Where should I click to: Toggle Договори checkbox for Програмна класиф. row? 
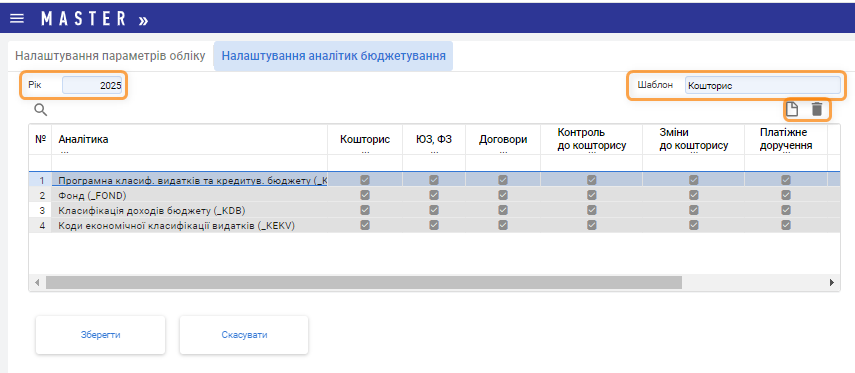point(503,179)
